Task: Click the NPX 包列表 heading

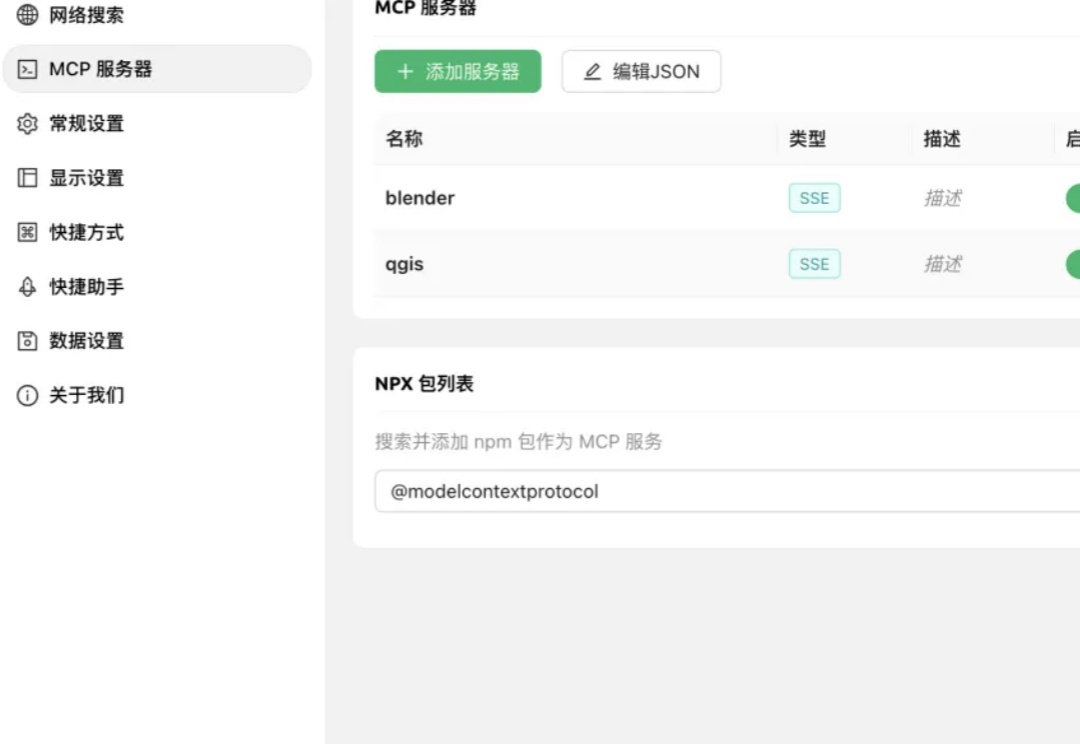Action: point(424,384)
